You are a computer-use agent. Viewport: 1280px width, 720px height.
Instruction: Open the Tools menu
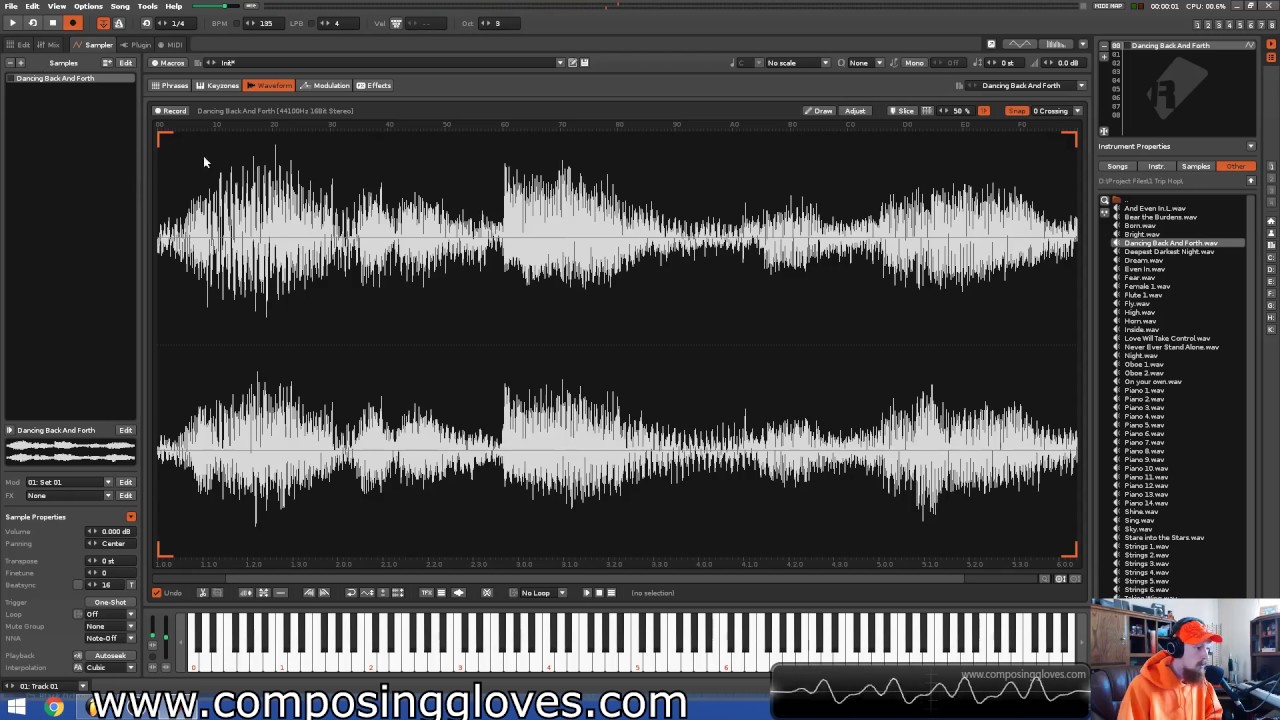coord(148,6)
